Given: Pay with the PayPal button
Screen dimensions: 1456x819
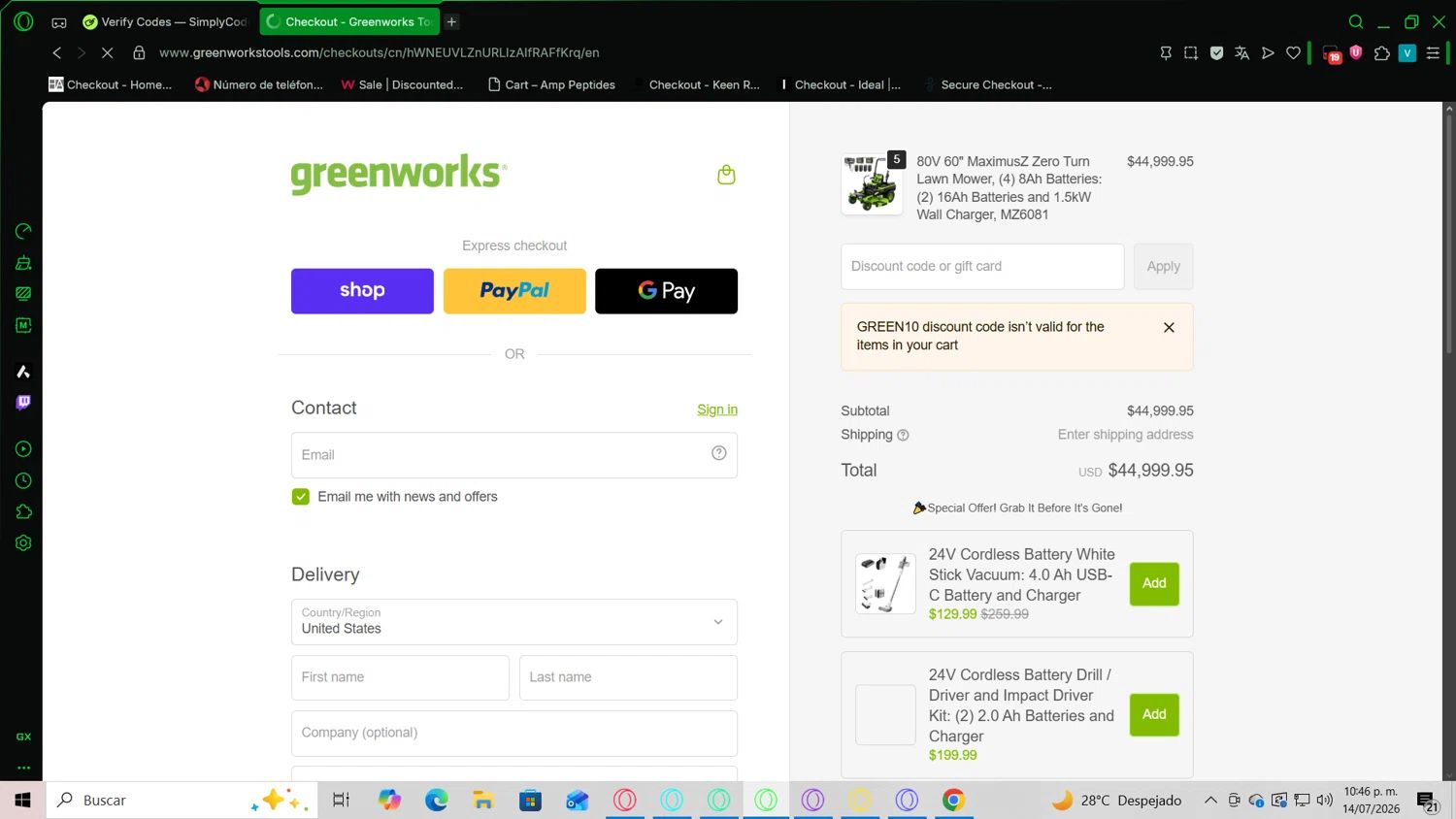Looking at the screenshot, I should coord(514,291).
